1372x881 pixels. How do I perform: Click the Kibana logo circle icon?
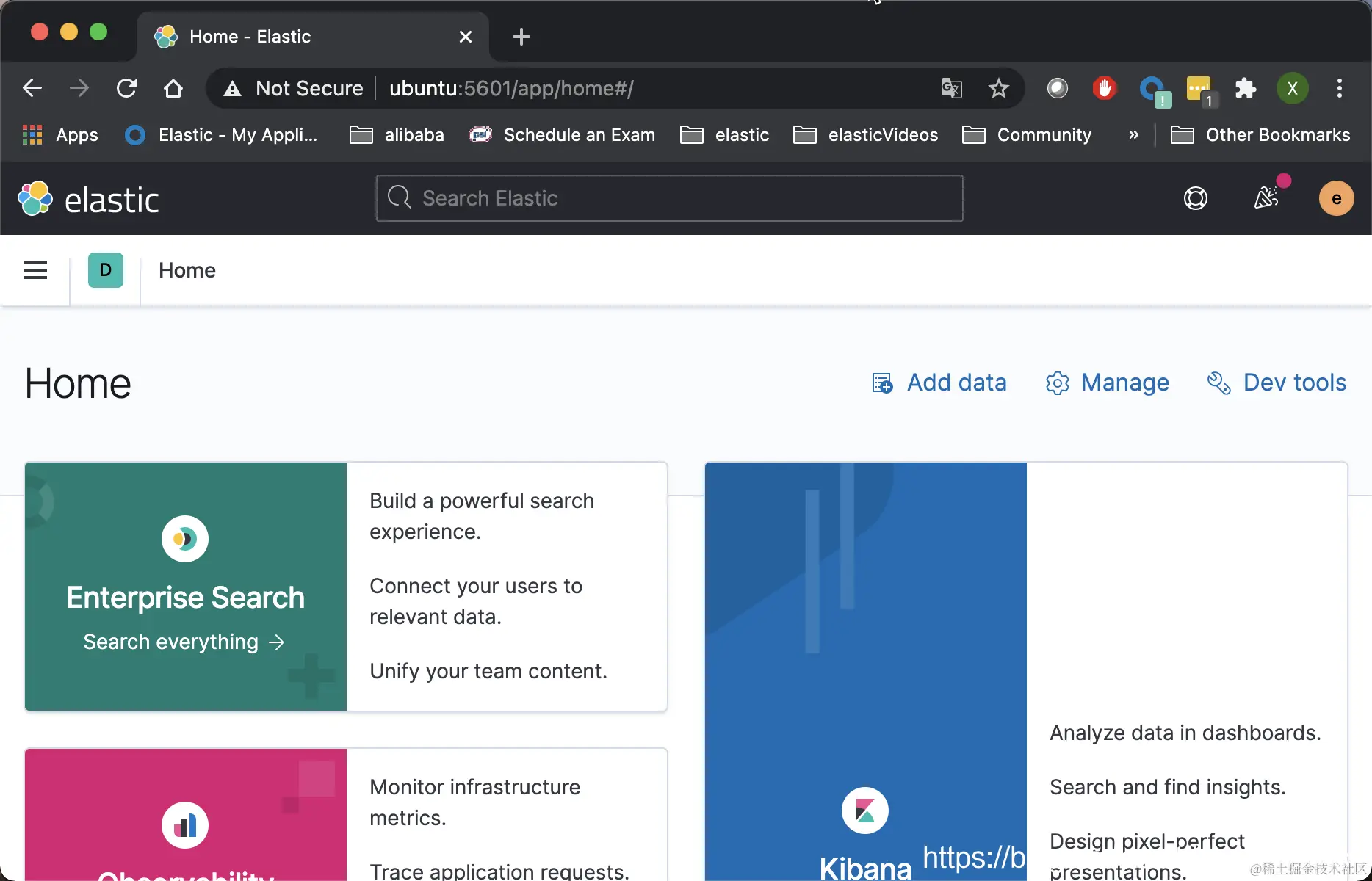pyautogui.click(x=865, y=811)
